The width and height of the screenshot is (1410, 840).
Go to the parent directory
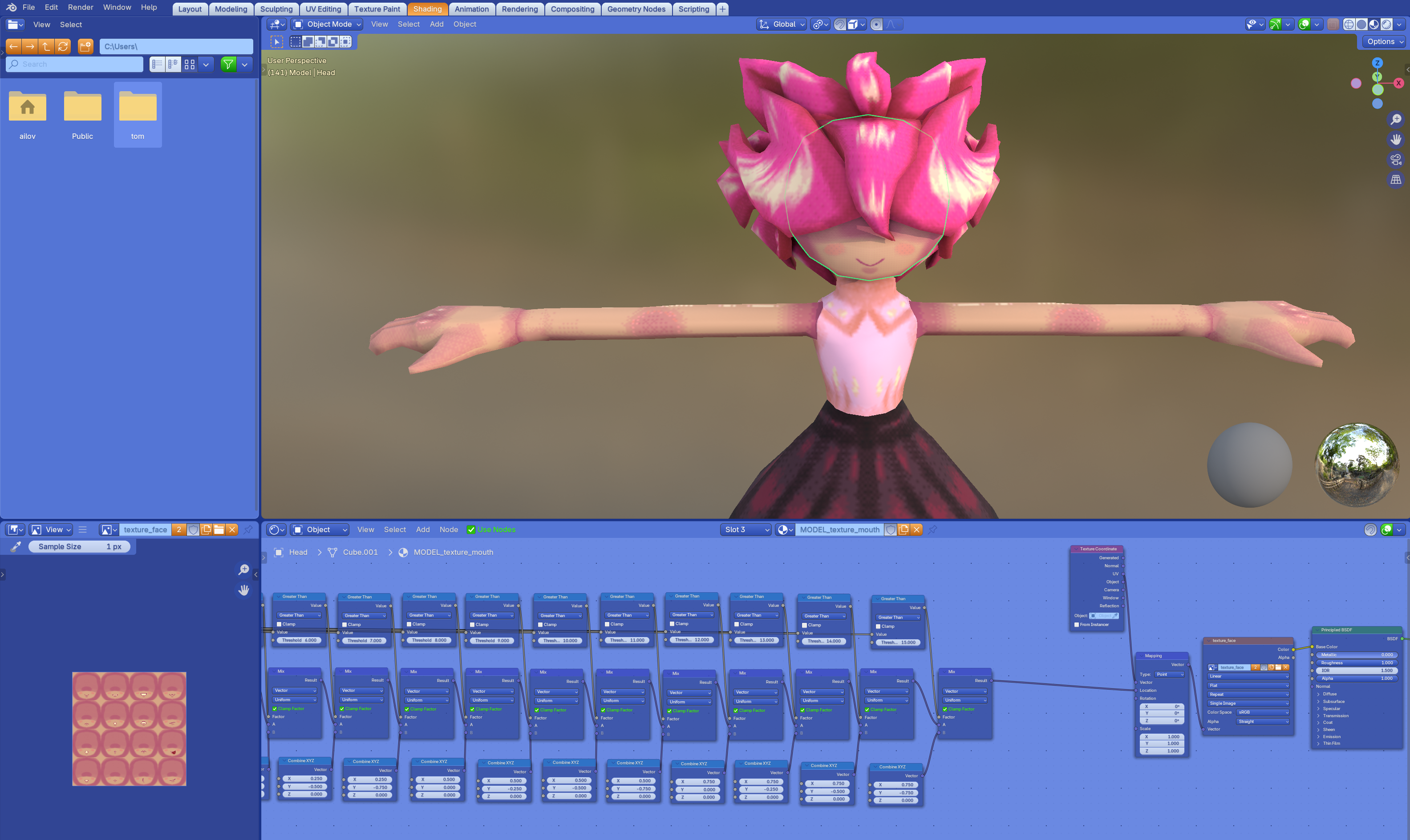[46, 46]
